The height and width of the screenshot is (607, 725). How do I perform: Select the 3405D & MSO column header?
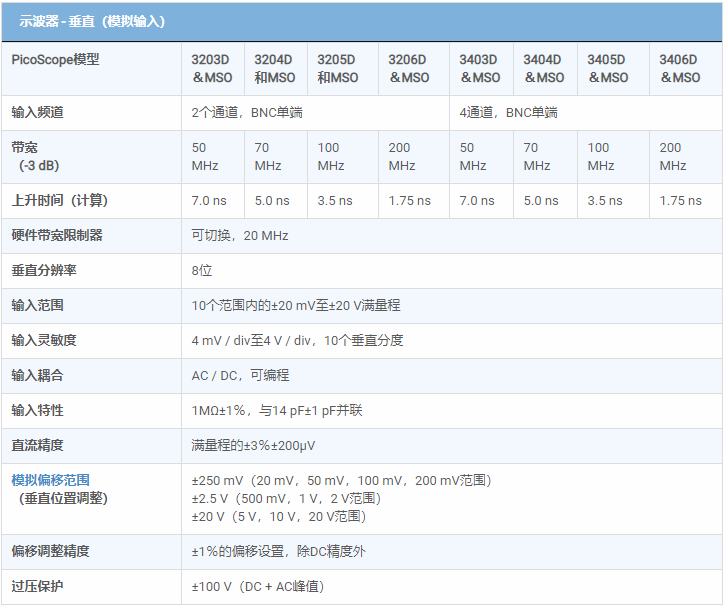coord(607,68)
